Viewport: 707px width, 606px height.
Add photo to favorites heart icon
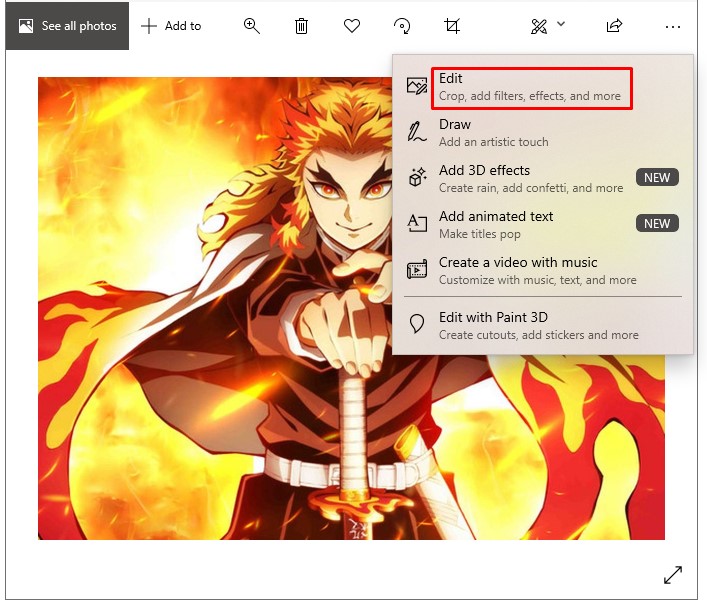352,26
